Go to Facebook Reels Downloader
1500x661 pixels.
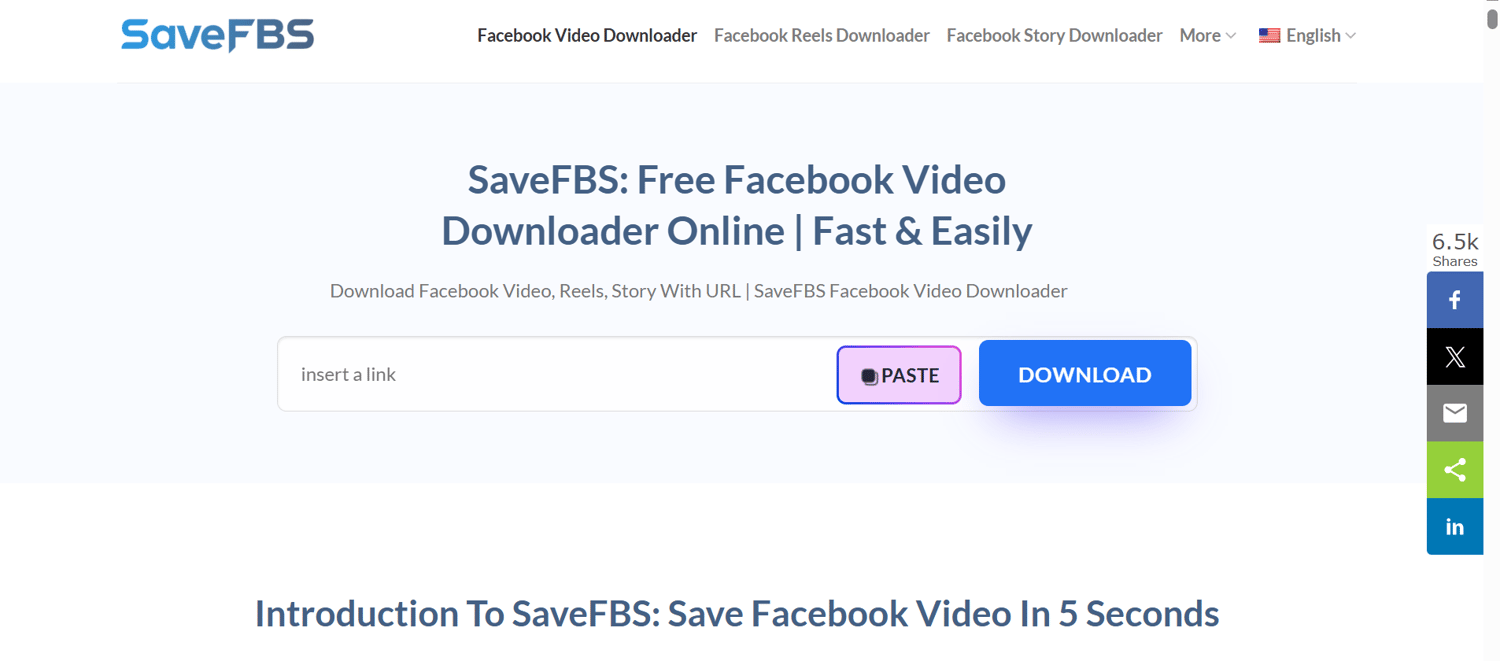[822, 35]
